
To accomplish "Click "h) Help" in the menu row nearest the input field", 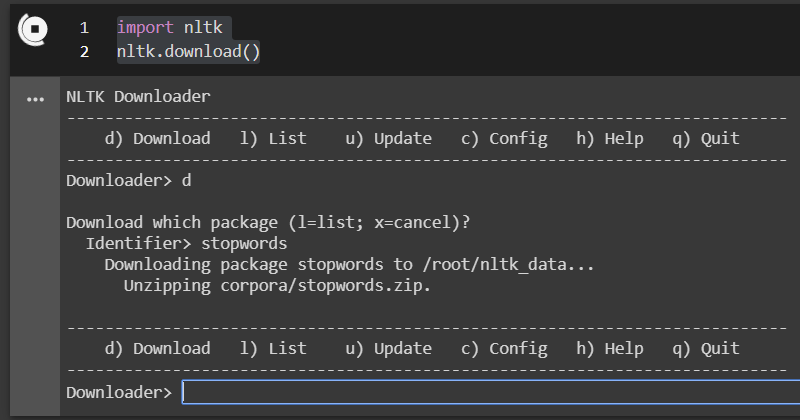I will tap(610, 348).
